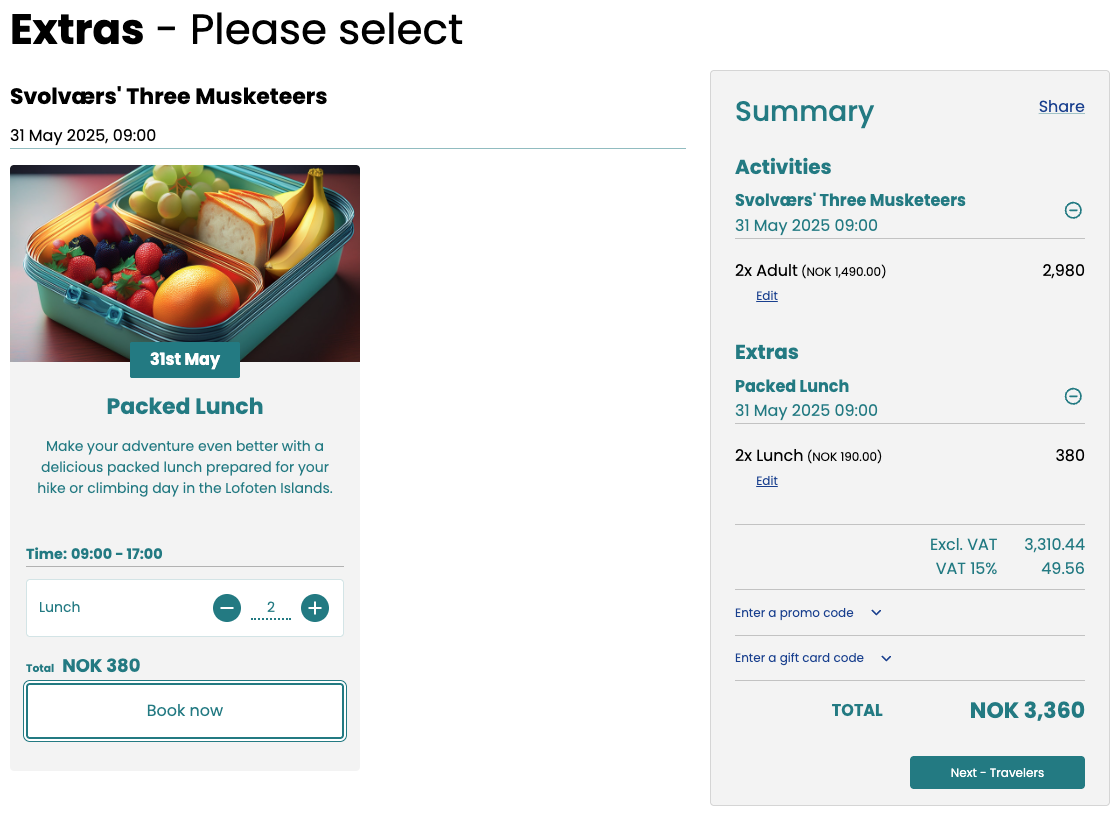This screenshot has height=816, width=1120.
Task: Proceed with Next - Travelers button
Action: 997,773
